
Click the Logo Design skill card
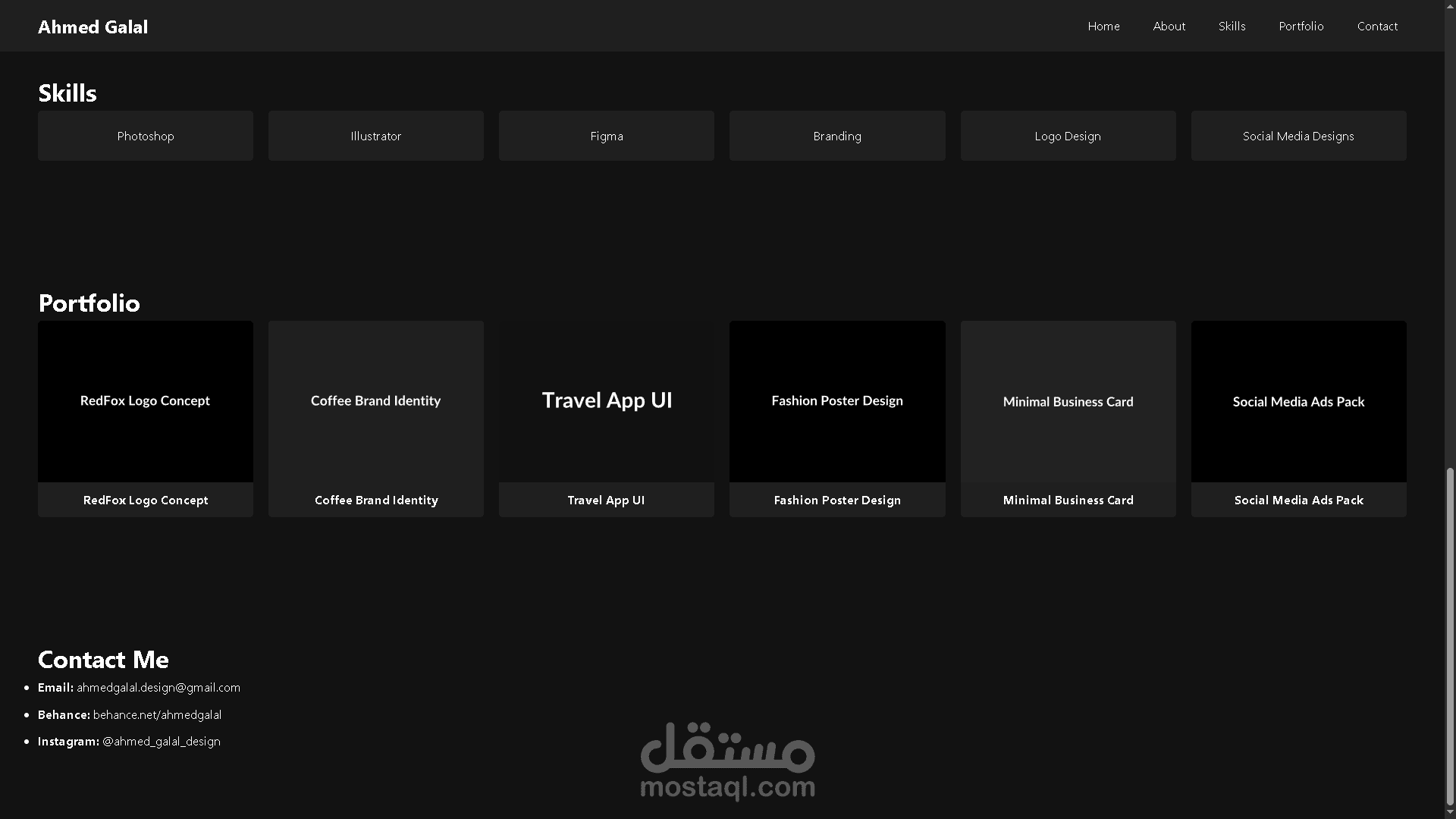(1068, 136)
